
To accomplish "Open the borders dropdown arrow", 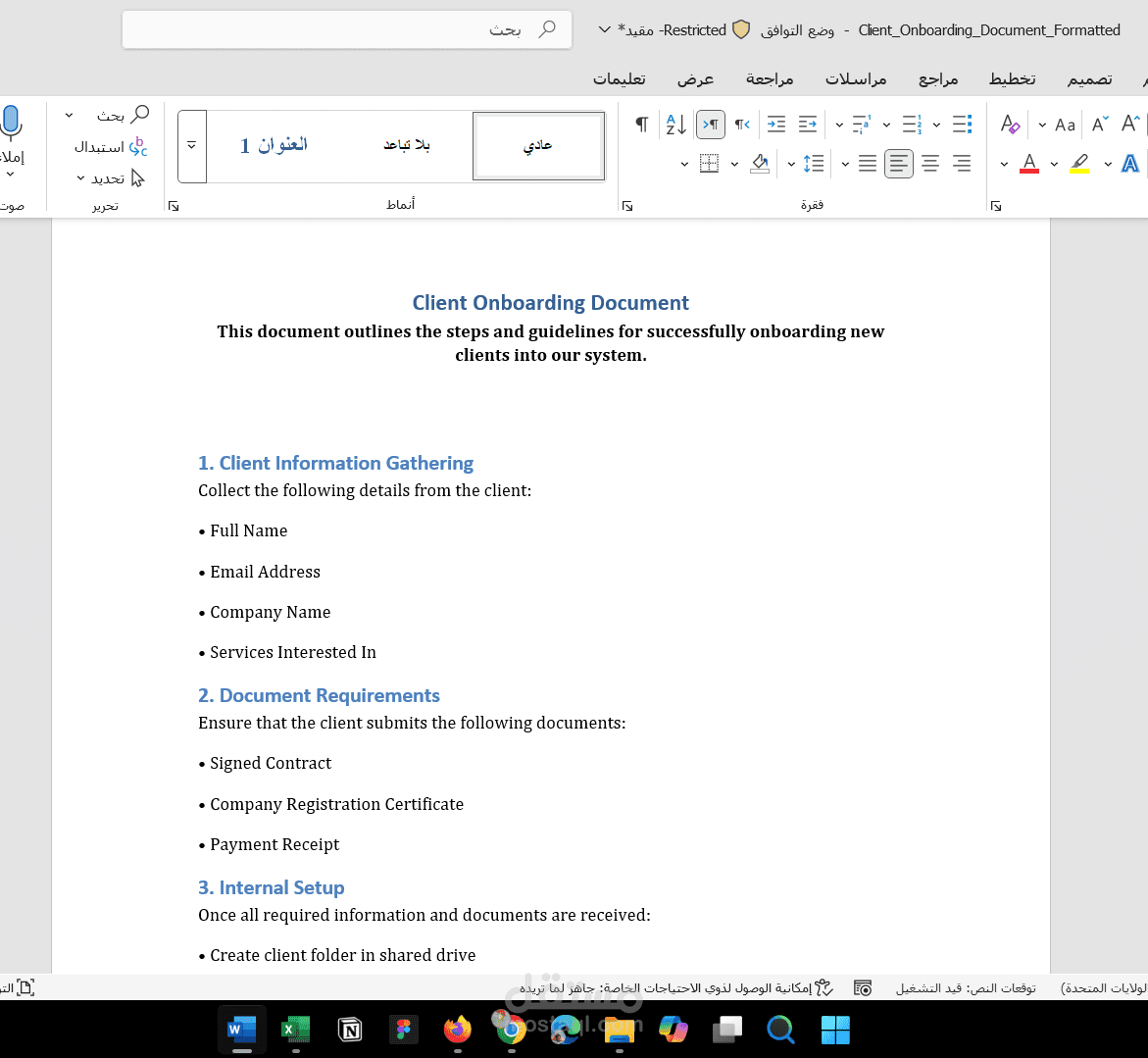I will [684, 164].
